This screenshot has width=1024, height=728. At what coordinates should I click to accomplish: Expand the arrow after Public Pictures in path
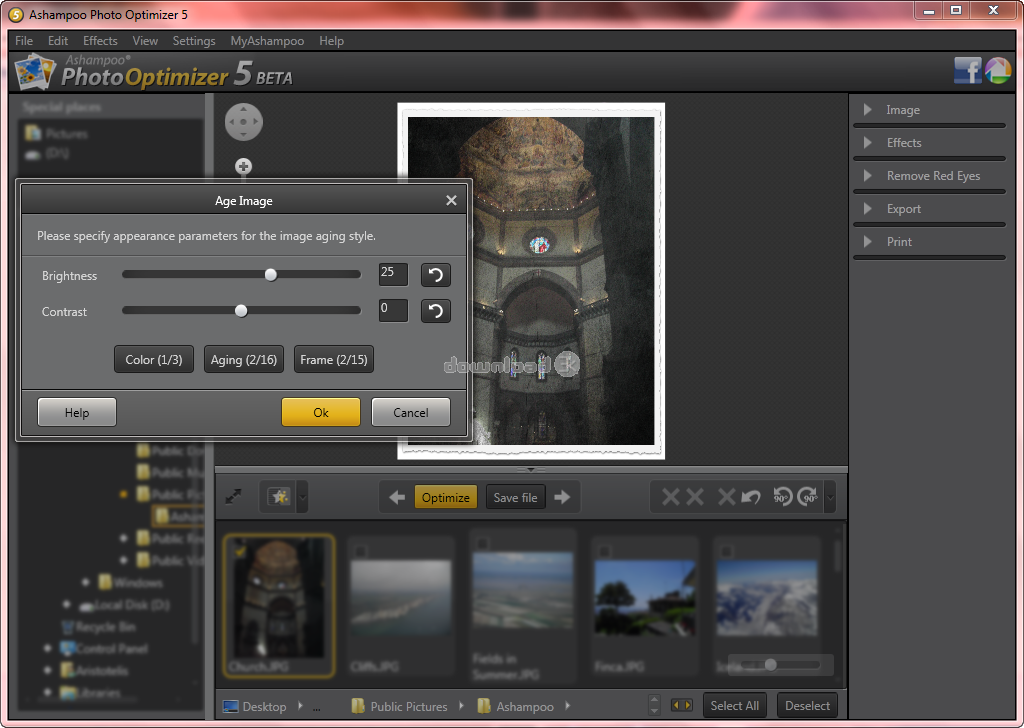[x=461, y=706]
